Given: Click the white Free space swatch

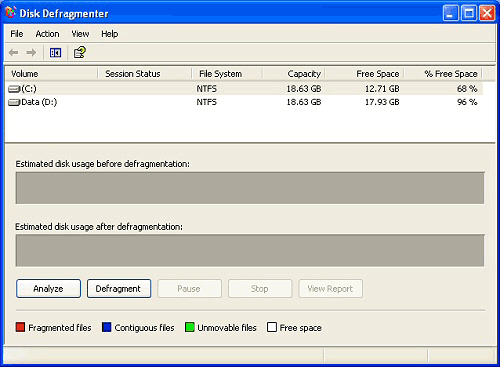Looking at the screenshot, I should point(272,327).
